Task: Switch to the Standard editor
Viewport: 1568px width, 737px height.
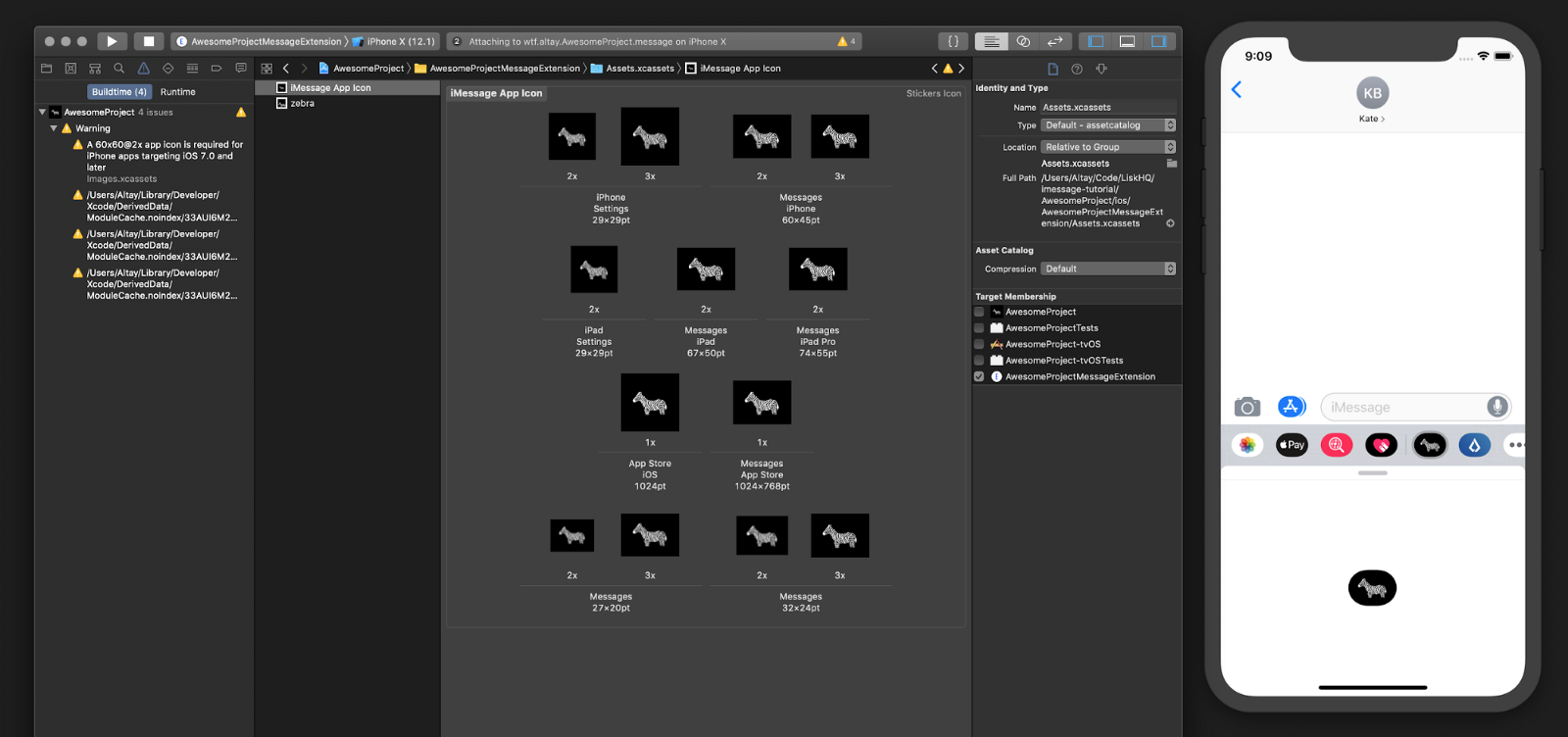Action: [992, 41]
